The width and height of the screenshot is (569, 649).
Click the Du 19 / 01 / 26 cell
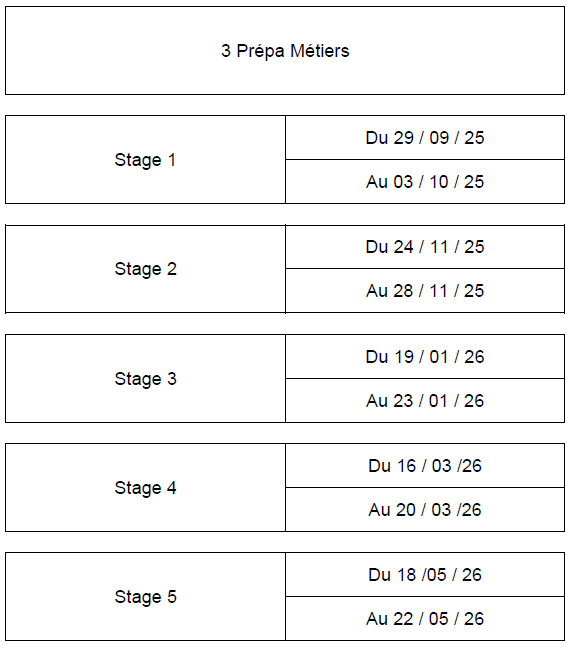[x=425, y=356]
